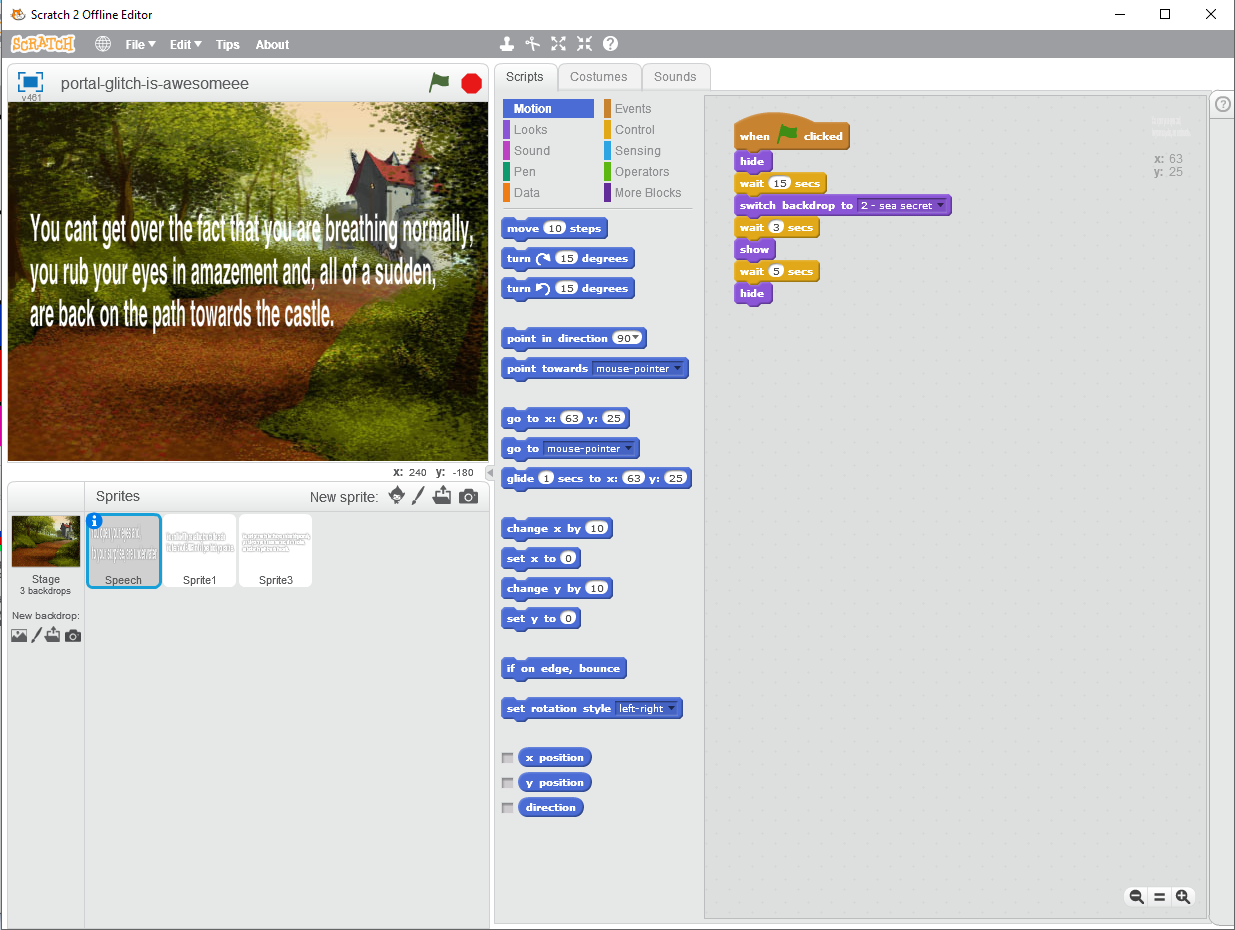Open the Sounds tab
Viewport: 1235px width, 930px height.
click(x=675, y=77)
